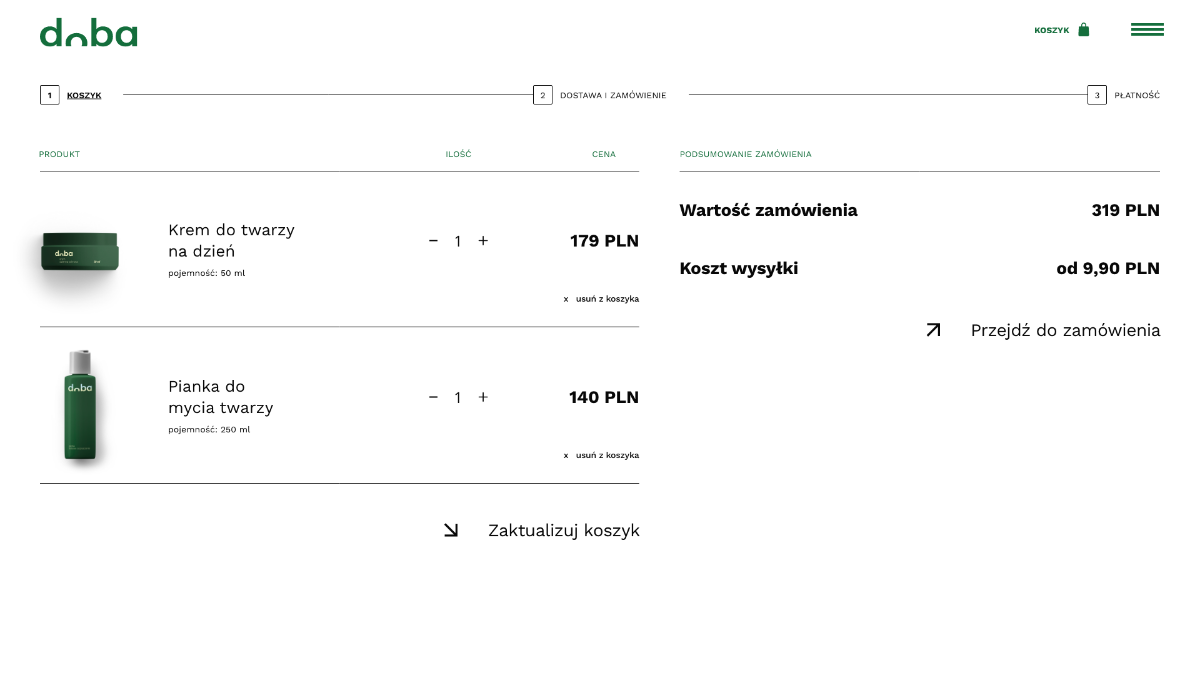The width and height of the screenshot is (1200, 674).
Task: Click the arrow icon beside Przejdź do zamówienia
Action: tap(933, 330)
